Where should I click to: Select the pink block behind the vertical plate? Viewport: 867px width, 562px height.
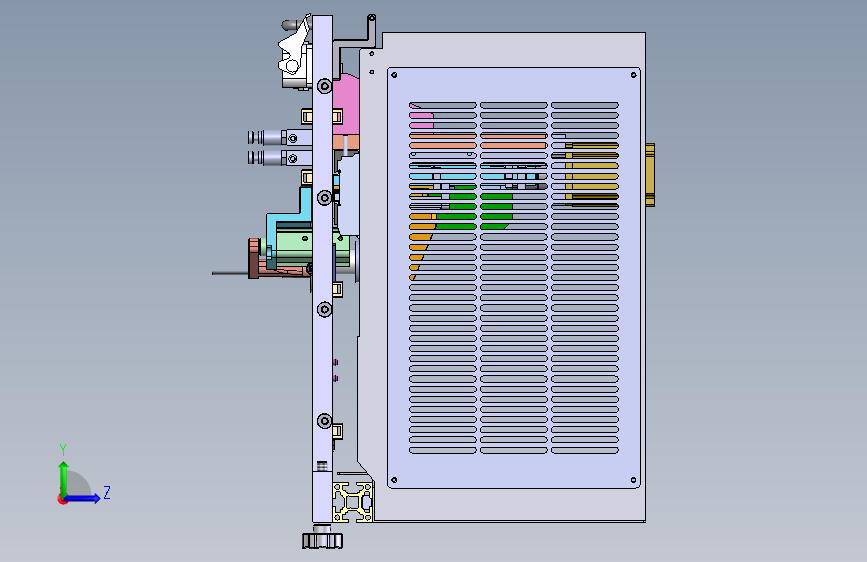point(346,103)
